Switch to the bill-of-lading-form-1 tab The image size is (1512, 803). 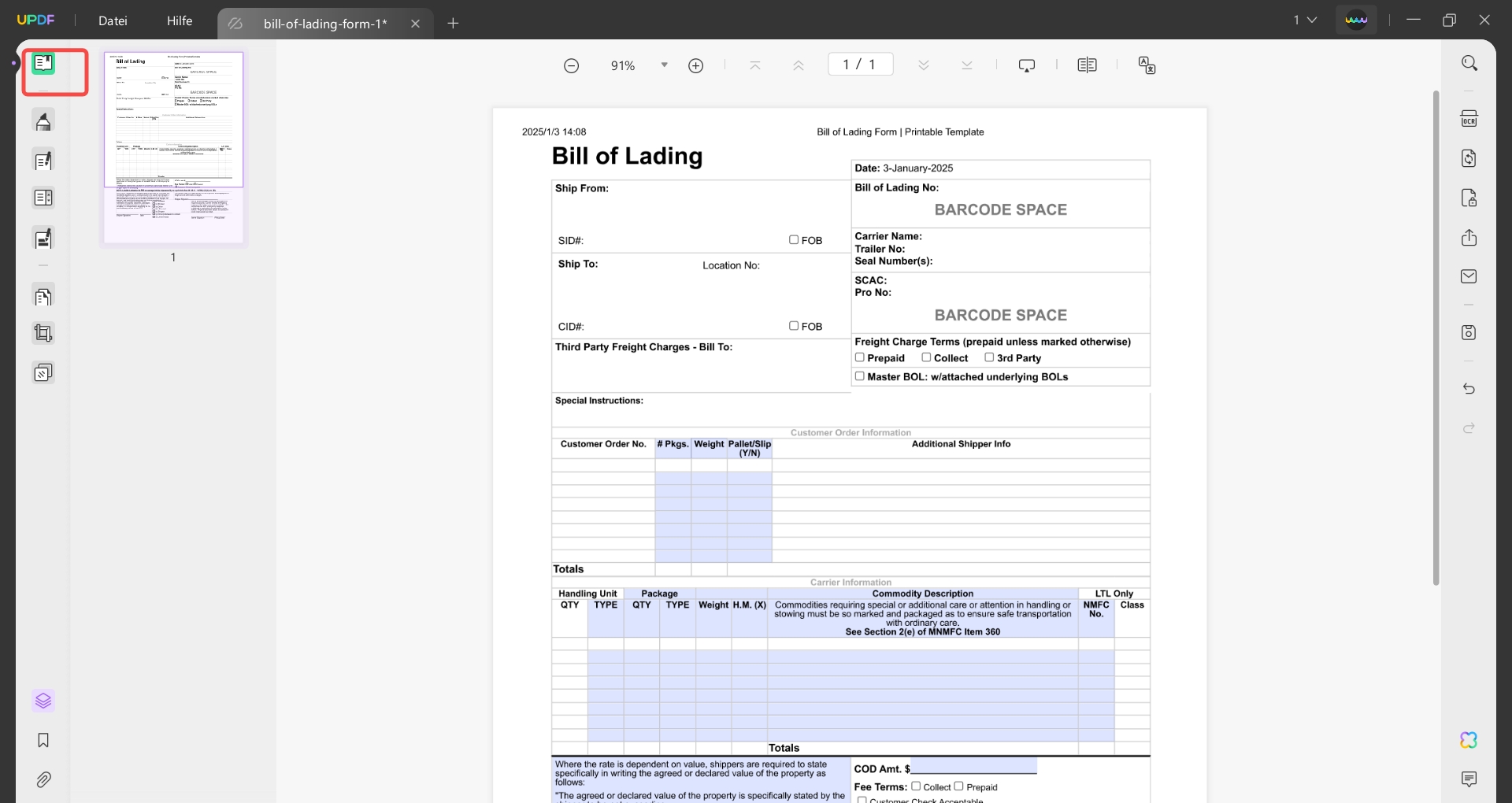coord(324,24)
